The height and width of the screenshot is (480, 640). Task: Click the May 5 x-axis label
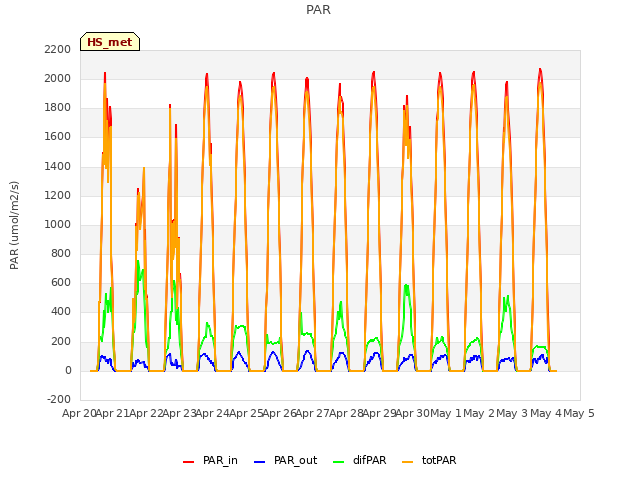click(x=579, y=413)
